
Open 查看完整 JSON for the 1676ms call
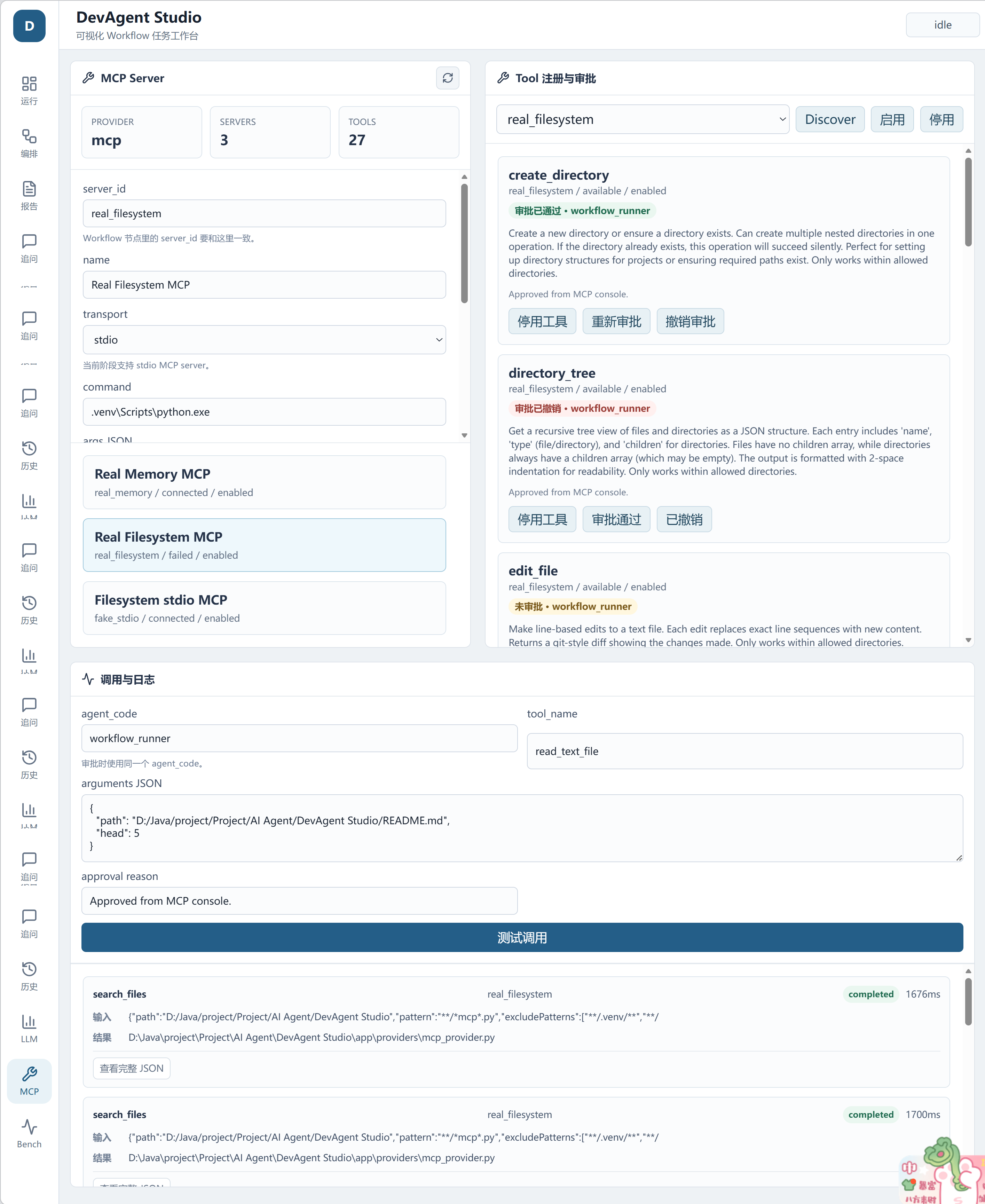point(132,1068)
